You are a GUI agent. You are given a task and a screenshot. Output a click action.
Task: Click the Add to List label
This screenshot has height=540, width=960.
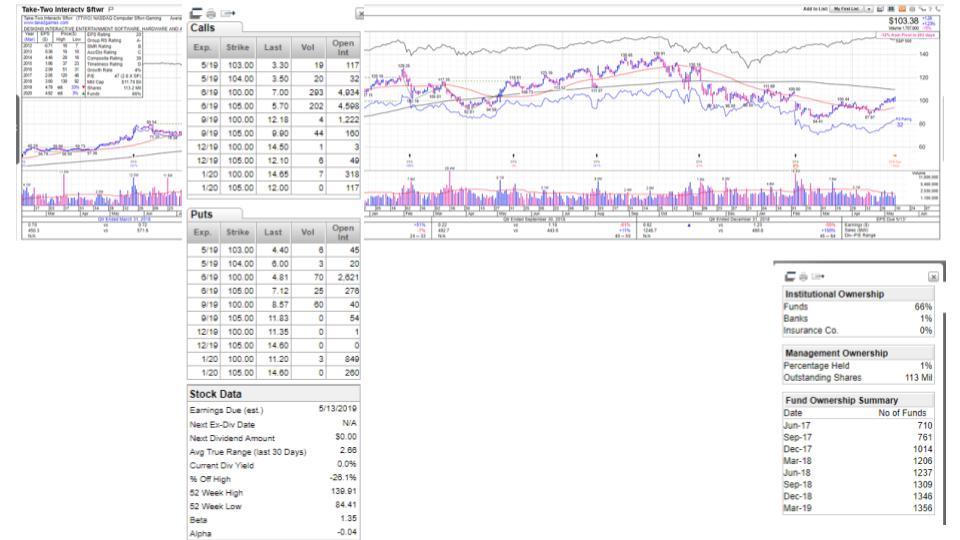tap(816, 9)
